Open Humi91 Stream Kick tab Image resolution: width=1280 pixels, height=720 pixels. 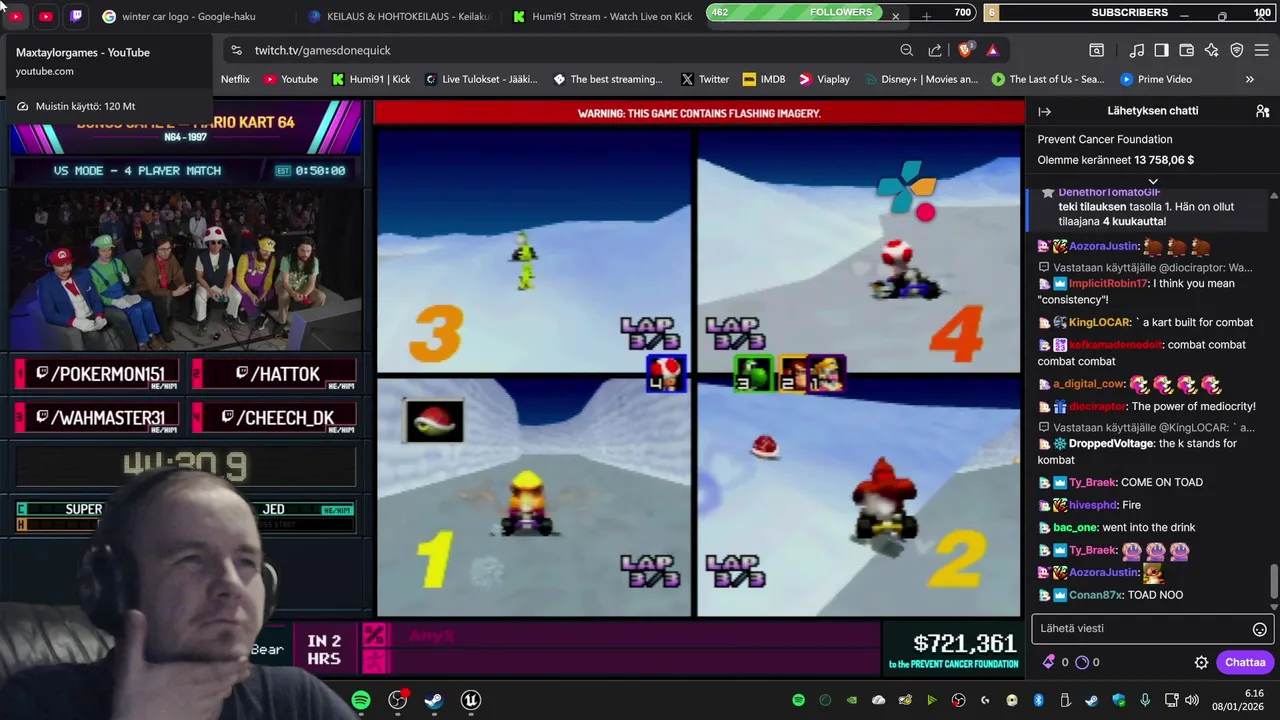602,16
